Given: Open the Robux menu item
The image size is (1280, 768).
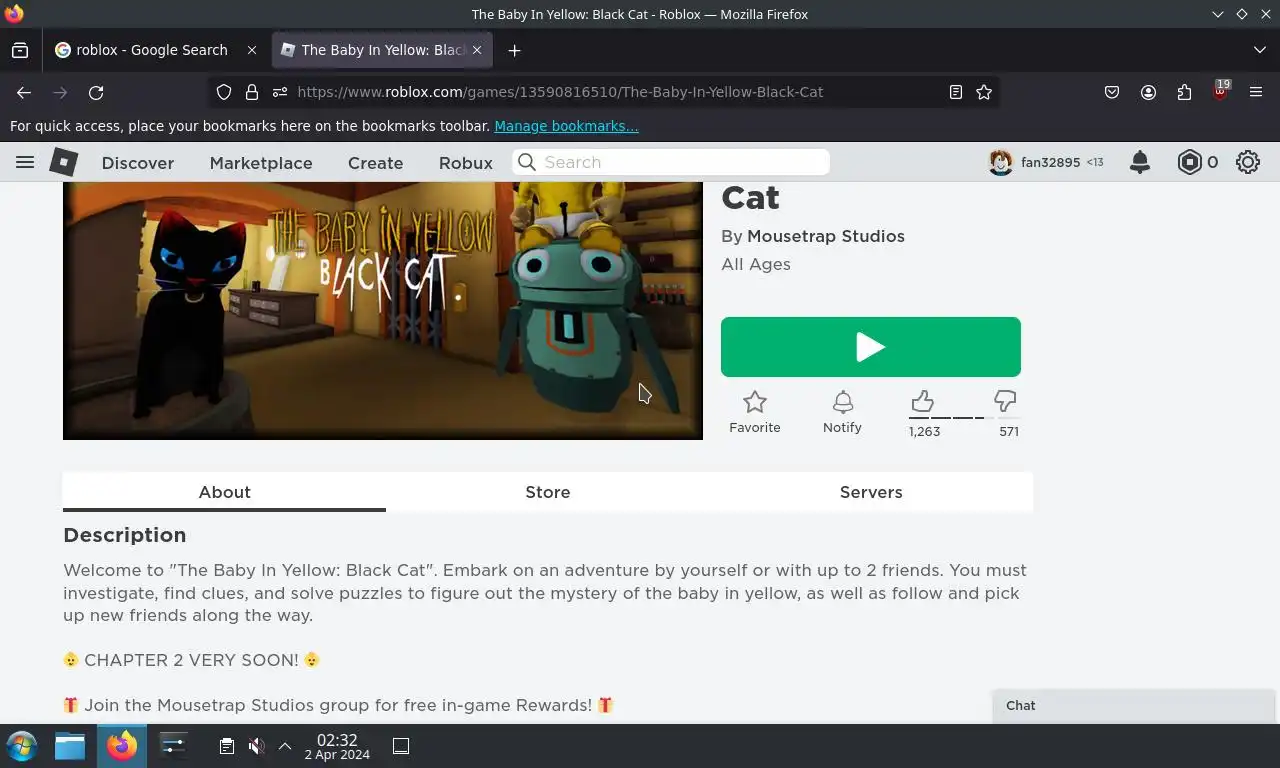Looking at the screenshot, I should point(466,163).
